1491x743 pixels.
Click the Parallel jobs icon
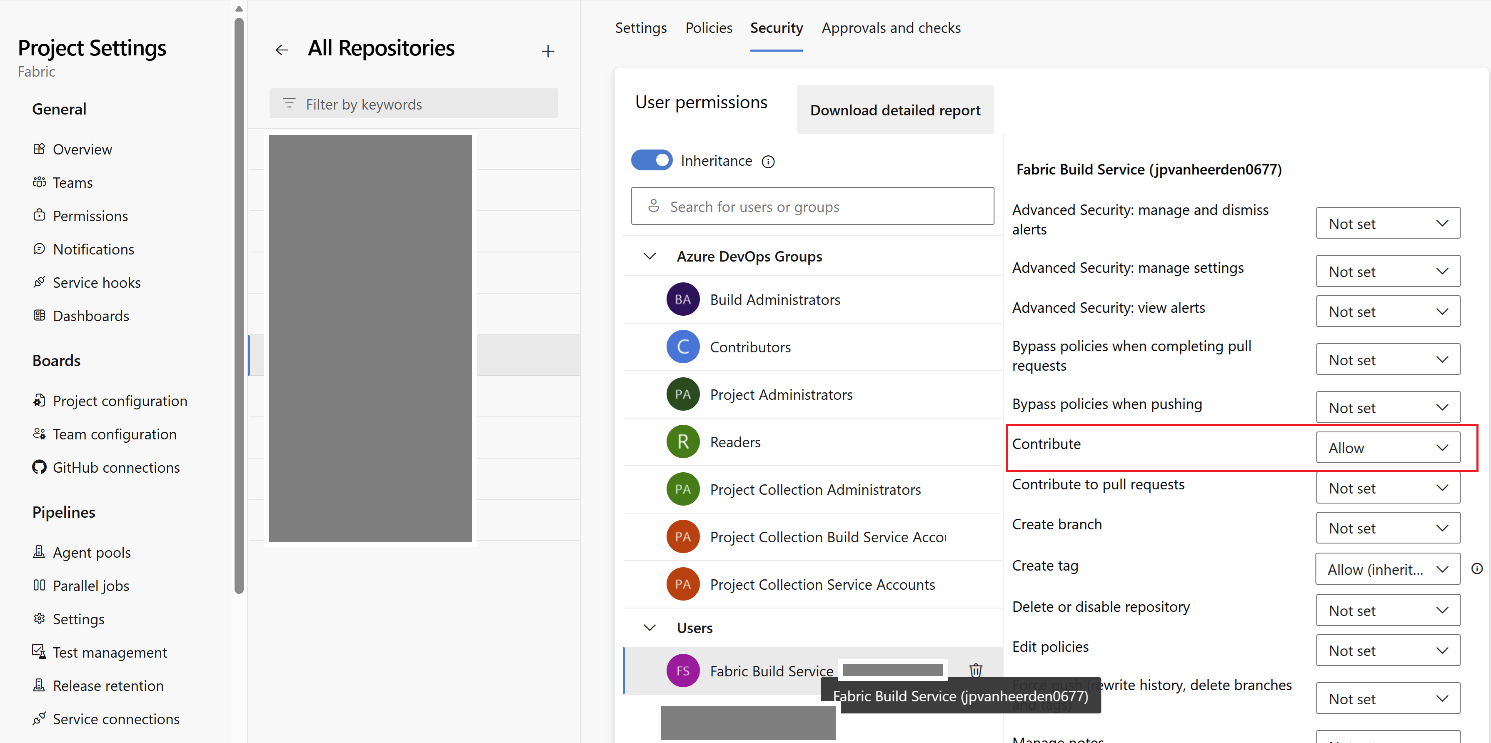coord(39,585)
